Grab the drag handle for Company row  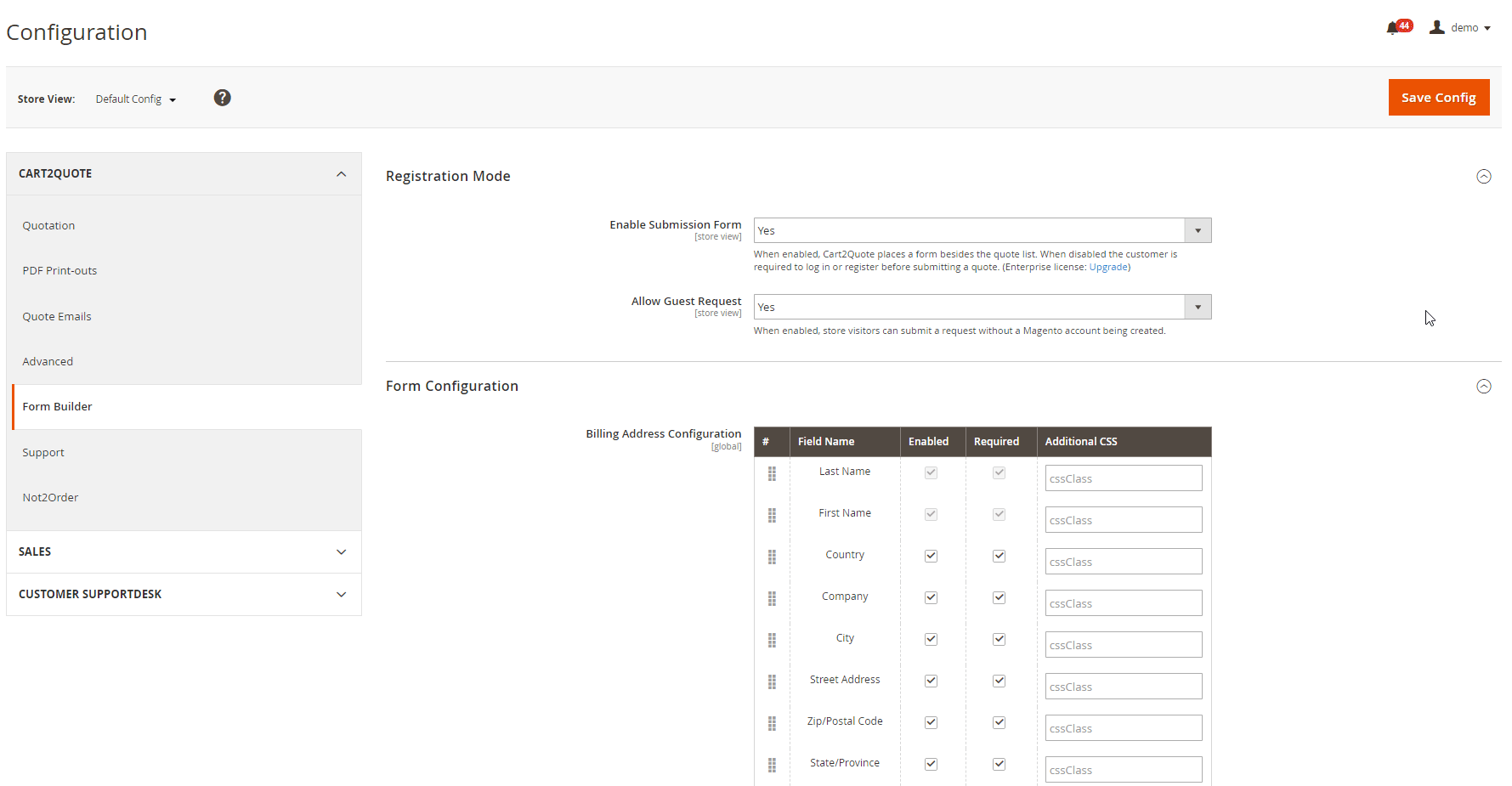[x=772, y=599]
